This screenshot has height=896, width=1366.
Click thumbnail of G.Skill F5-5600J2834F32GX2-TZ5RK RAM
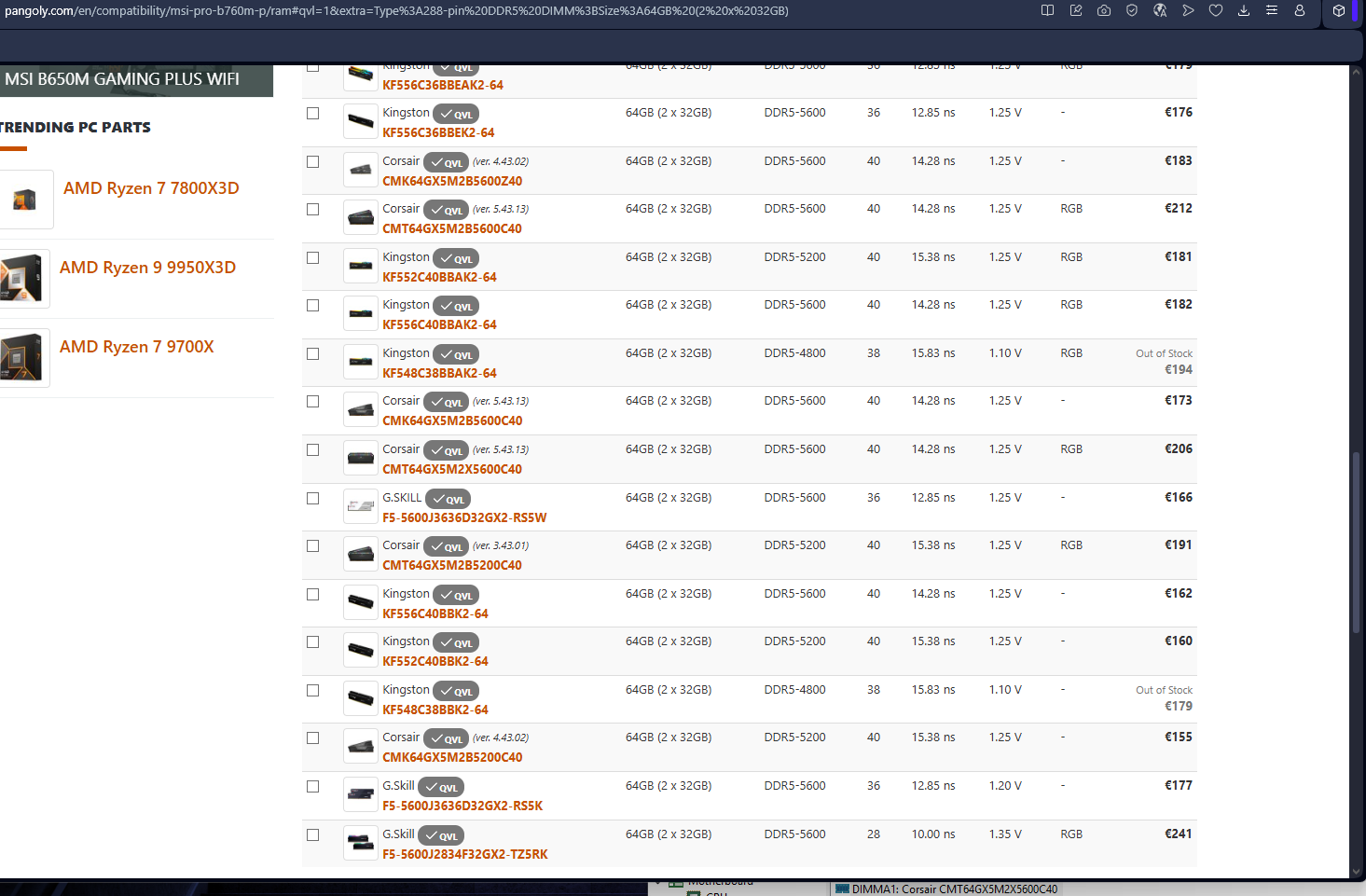pos(361,843)
